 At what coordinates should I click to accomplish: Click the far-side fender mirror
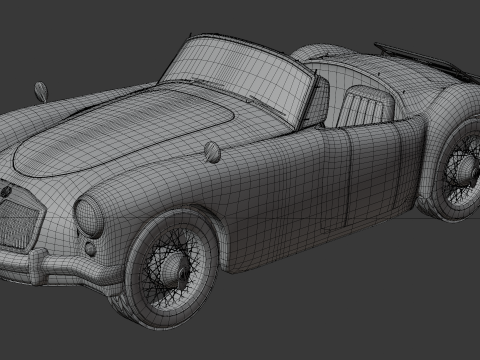pos(41,91)
